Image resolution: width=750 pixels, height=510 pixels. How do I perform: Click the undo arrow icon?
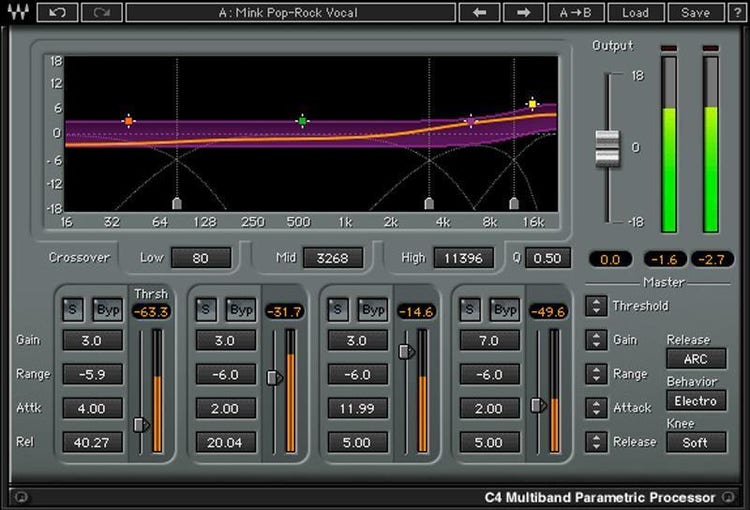click(x=59, y=13)
